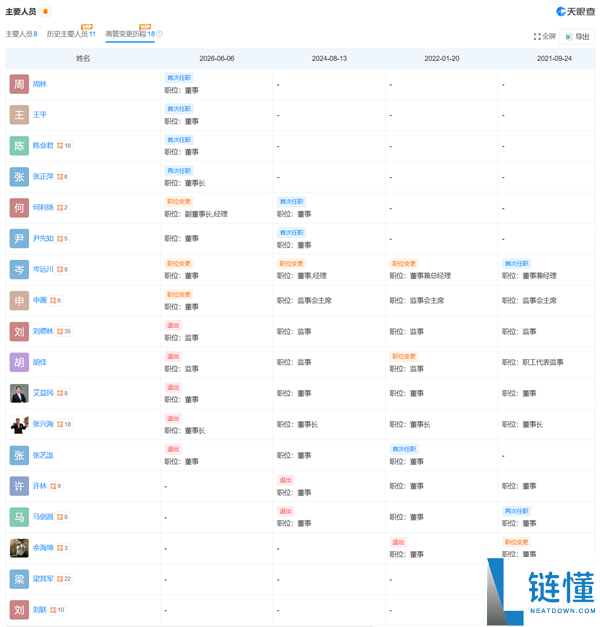The height and width of the screenshot is (627, 600).
Task: Click the 2024-08-13 column header
Action: tap(329, 58)
